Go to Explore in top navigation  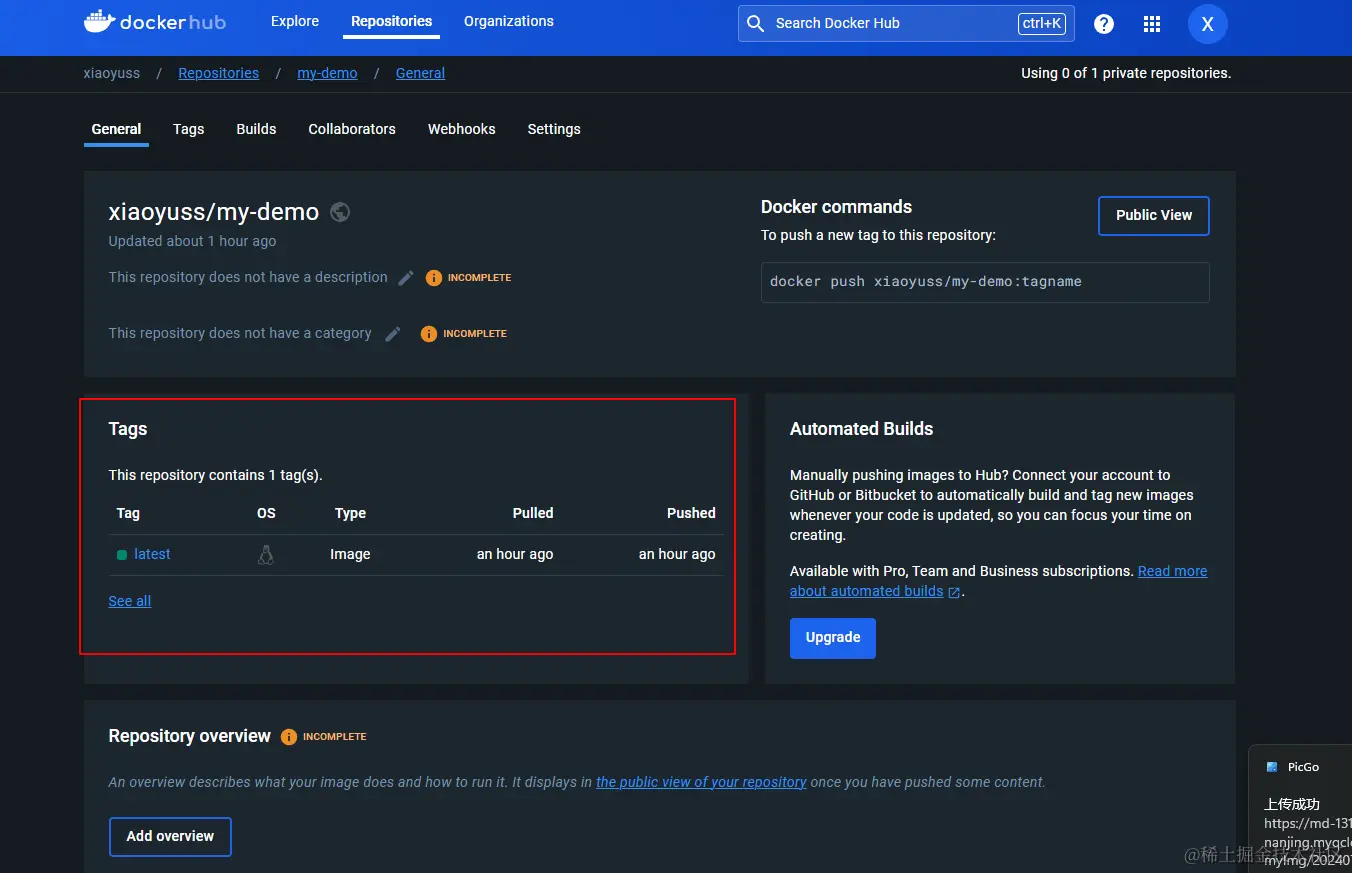click(295, 21)
